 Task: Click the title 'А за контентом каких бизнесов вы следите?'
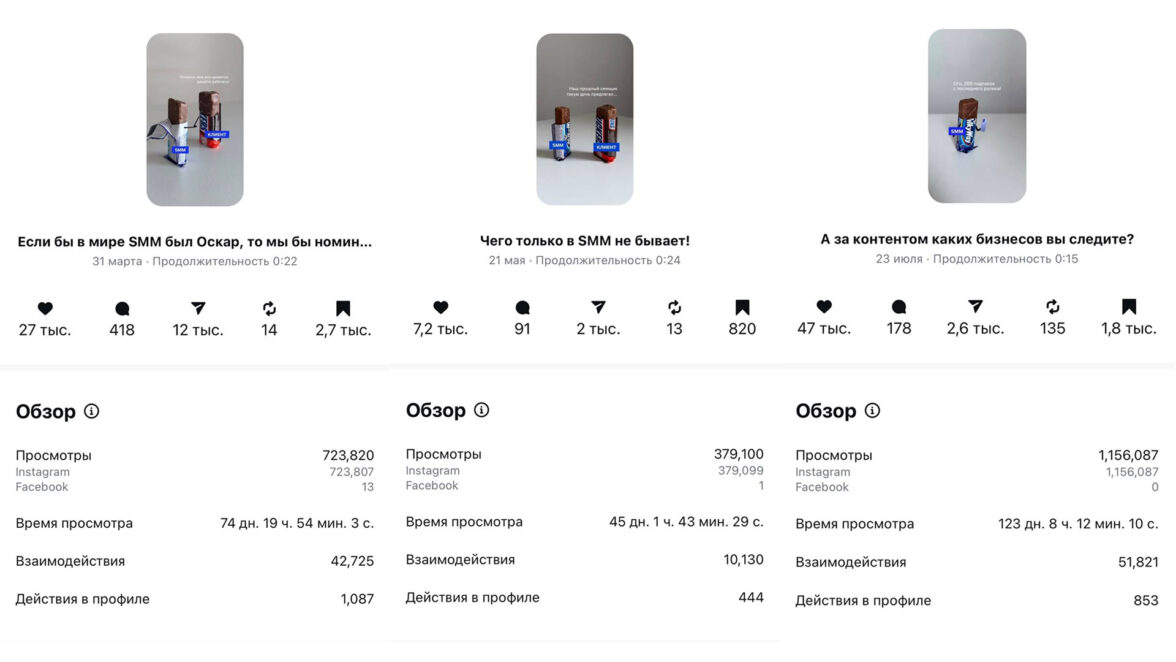click(x=977, y=239)
